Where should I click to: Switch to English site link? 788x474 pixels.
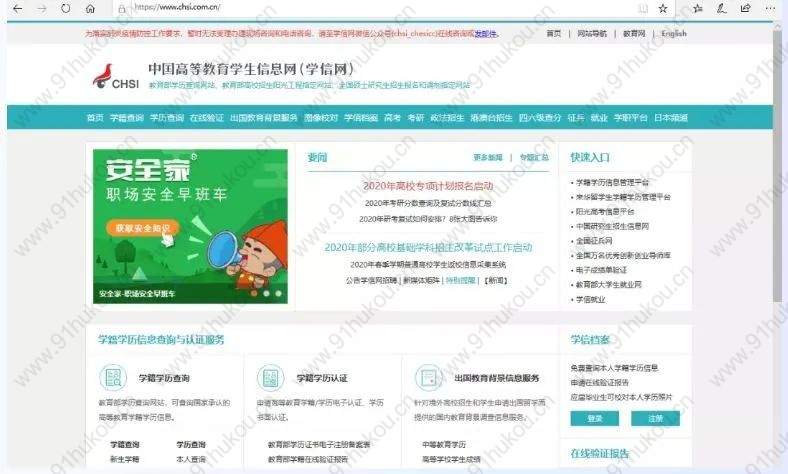click(674, 34)
